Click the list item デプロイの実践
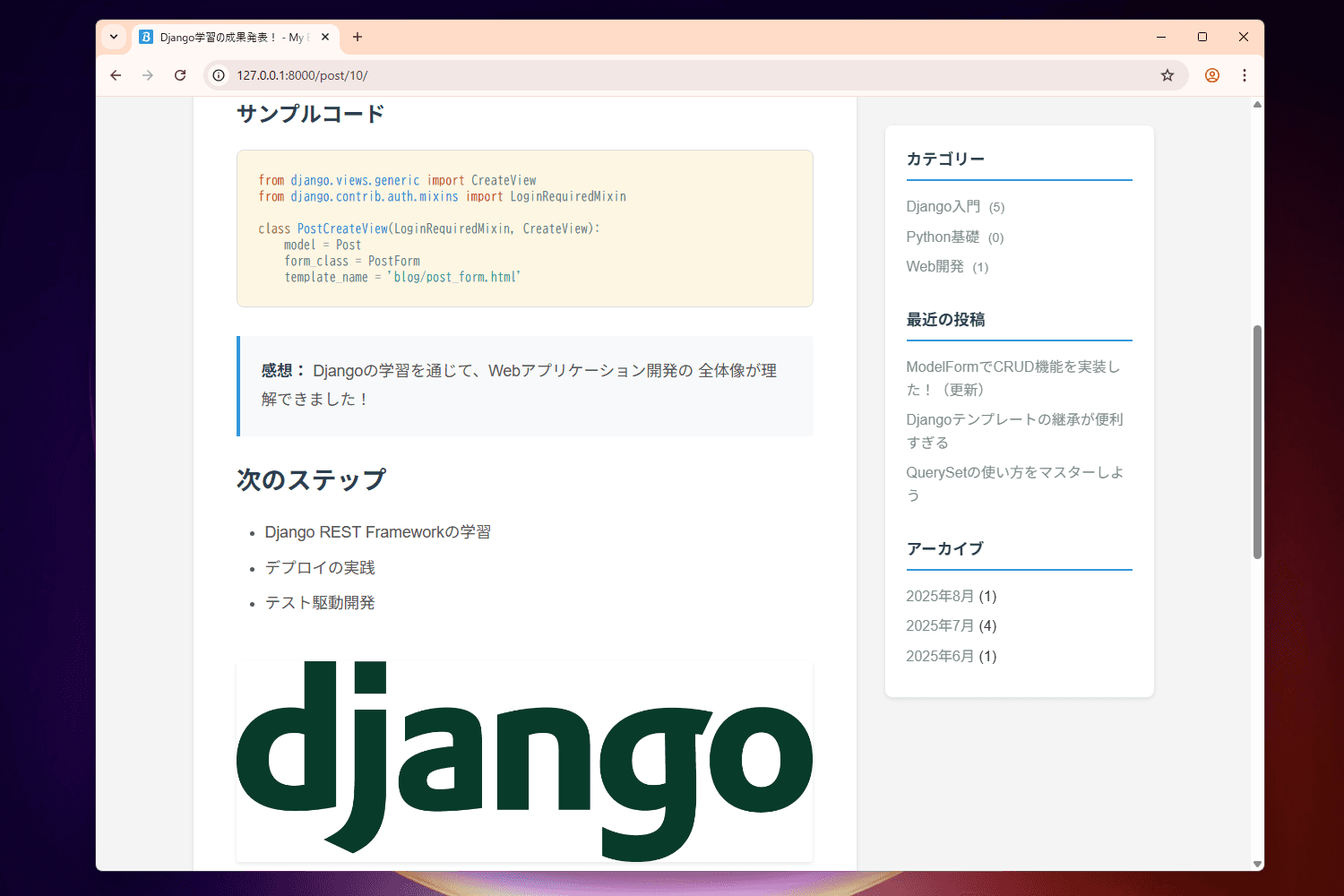Viewport: 1344px width, 896px height. (320, 568)
